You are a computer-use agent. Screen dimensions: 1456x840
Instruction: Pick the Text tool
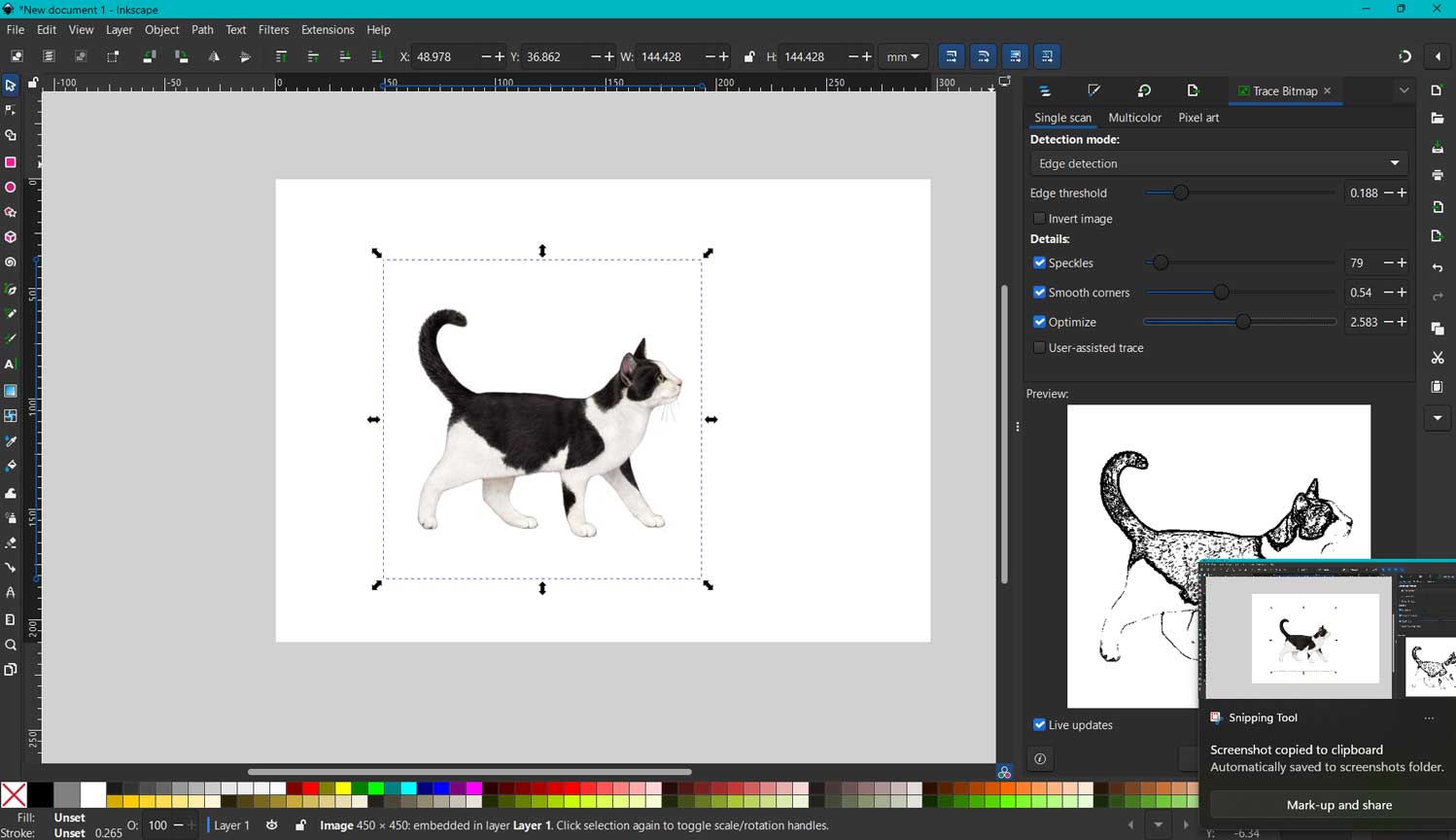tap(11, 365)
